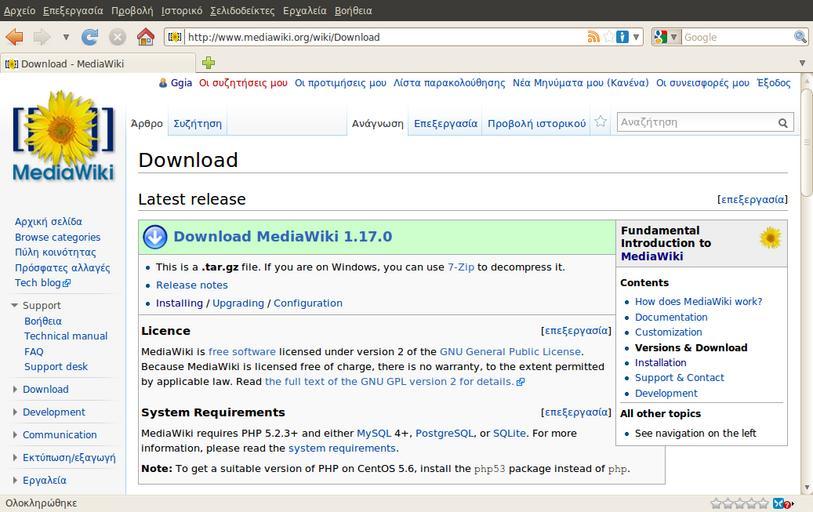The image size is (813, 512).
Task: Expand the Communication sidebar section
Action: click(15, 435)
